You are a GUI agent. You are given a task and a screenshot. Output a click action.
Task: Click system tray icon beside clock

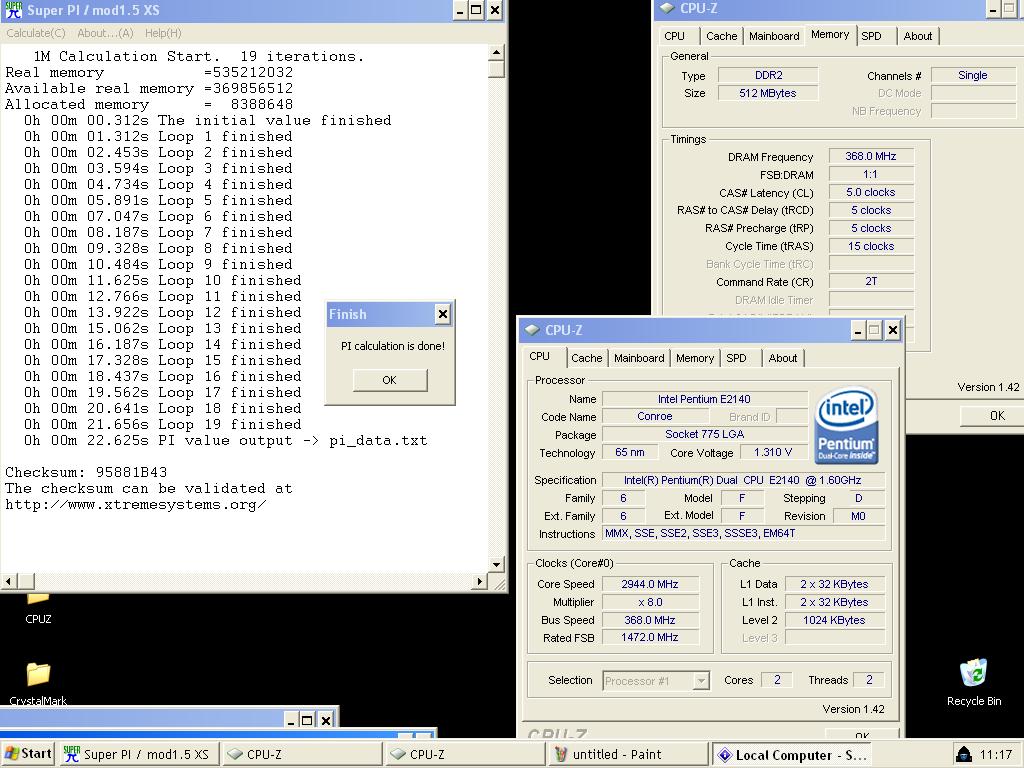963,754
